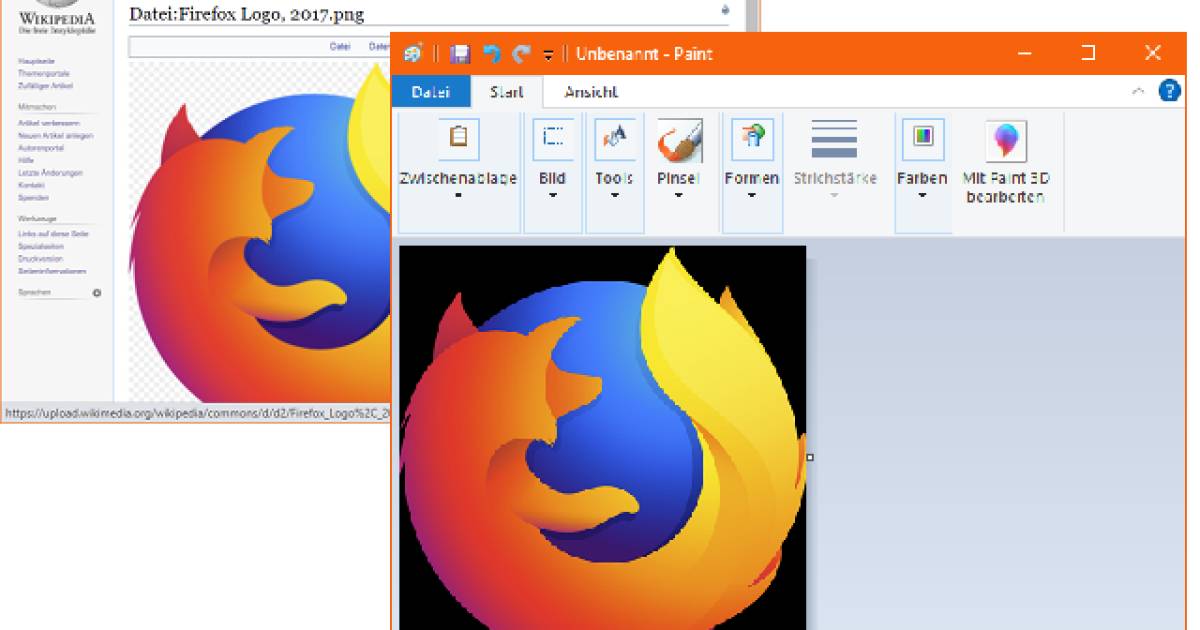The image size is (1200, 630).
Task: Open Autorenportal link in Wikipedia sidebar
Action: [40, 148]
